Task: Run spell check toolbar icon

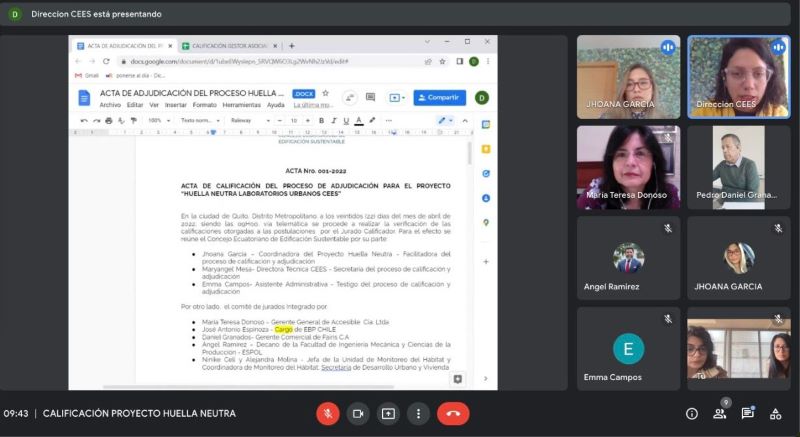Action: pos(121,121)
